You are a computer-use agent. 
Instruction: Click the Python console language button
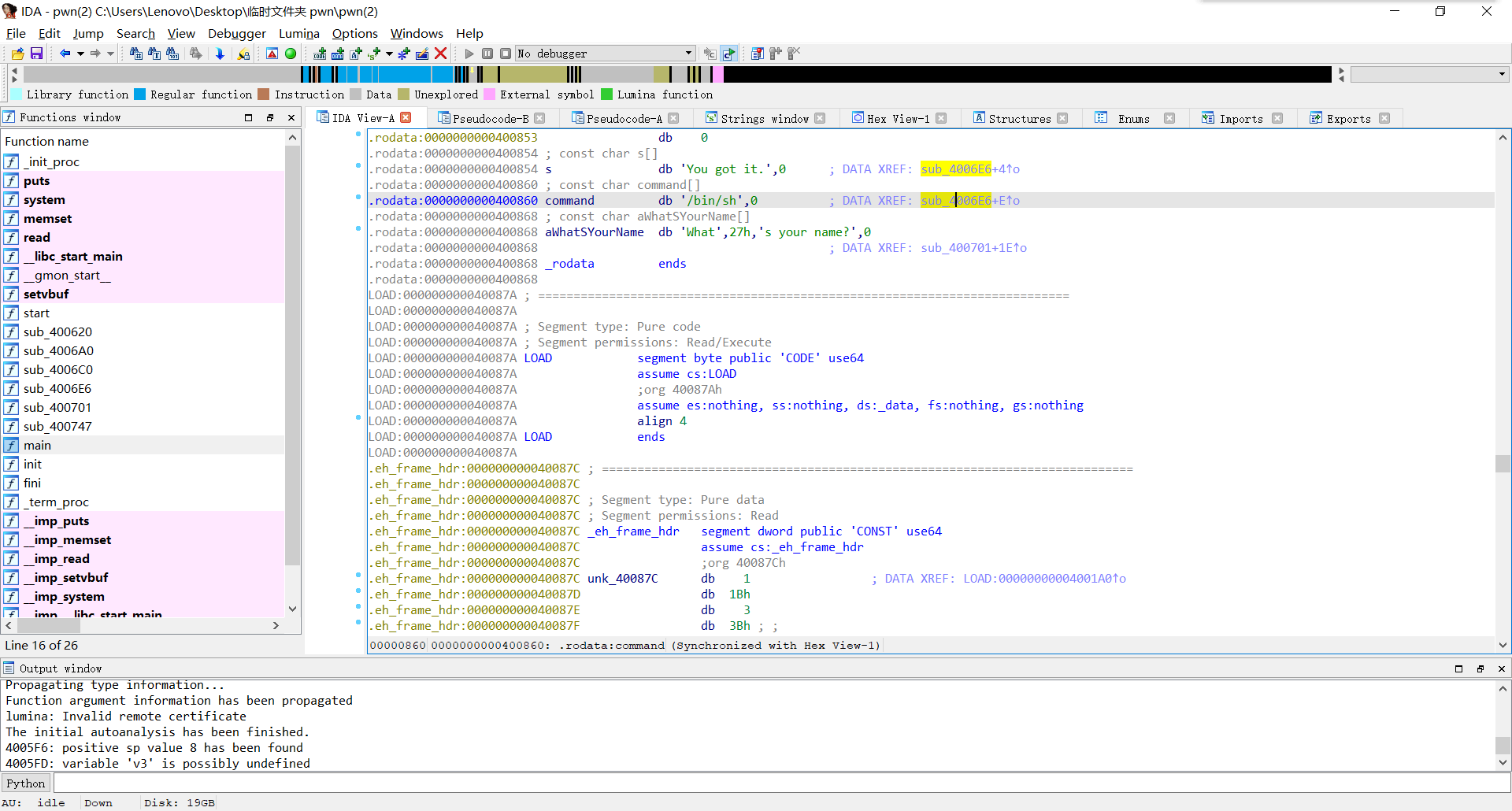(26, 783)
